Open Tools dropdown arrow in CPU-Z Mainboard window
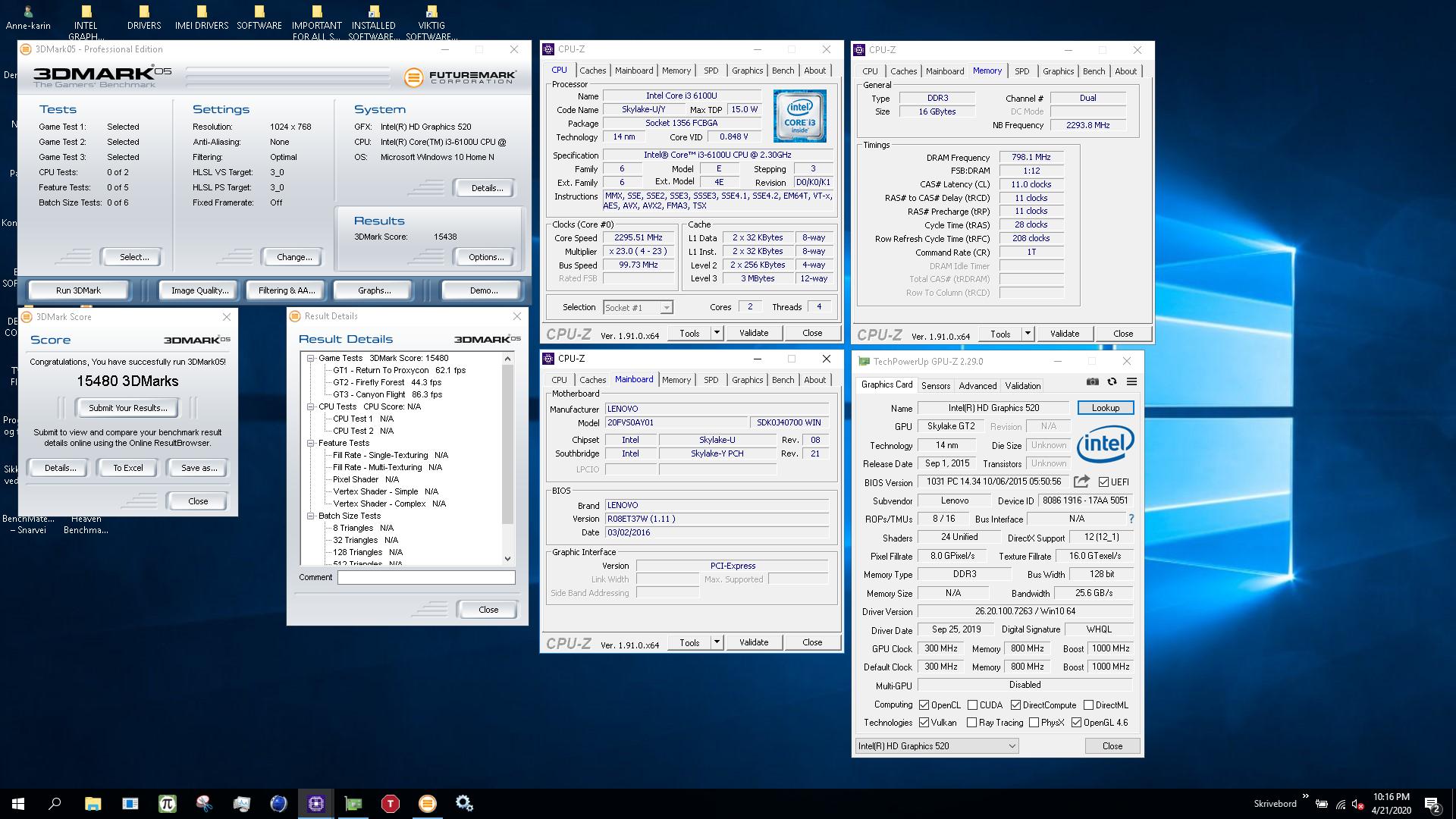Screen dimensions: 1456x819 coord(717,642)
